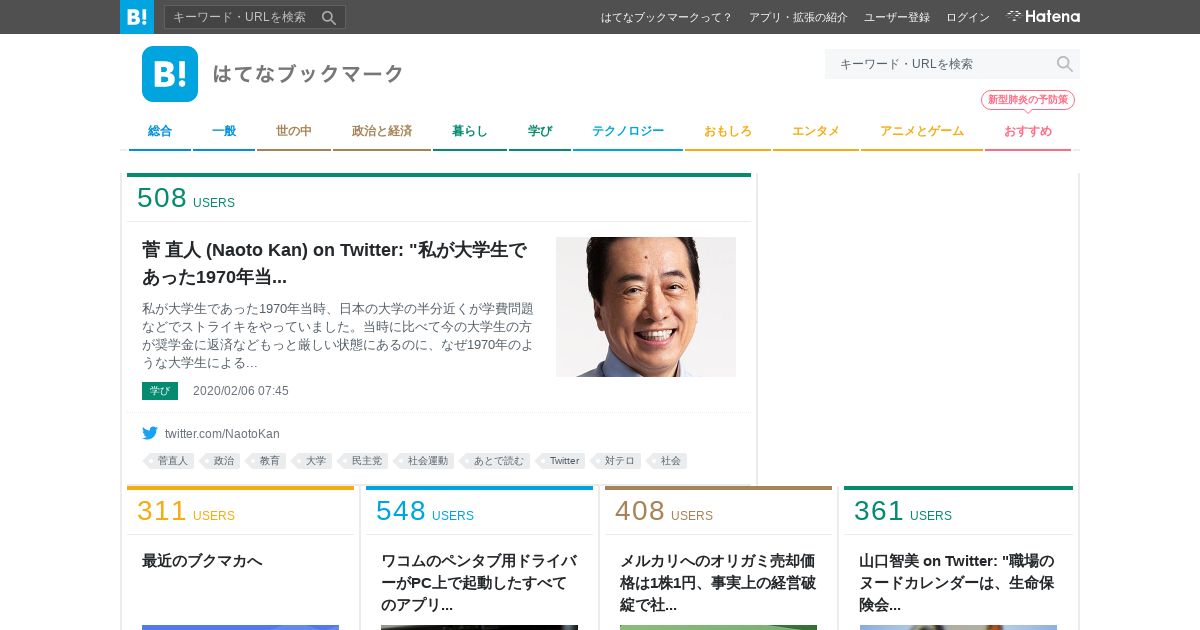
Task: Select the おもしろ category tab
Action: [x=728, y=131]
